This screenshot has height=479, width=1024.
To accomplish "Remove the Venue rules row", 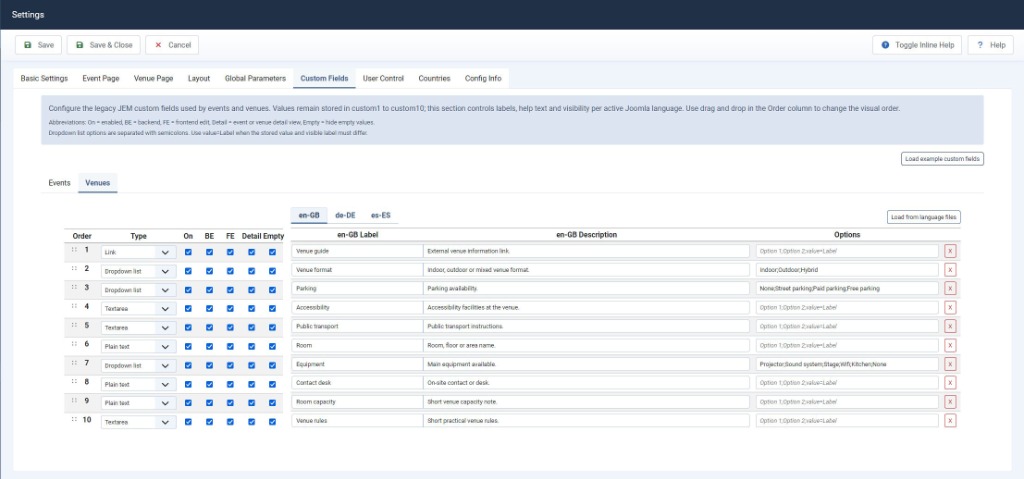I will pos(950,421).
